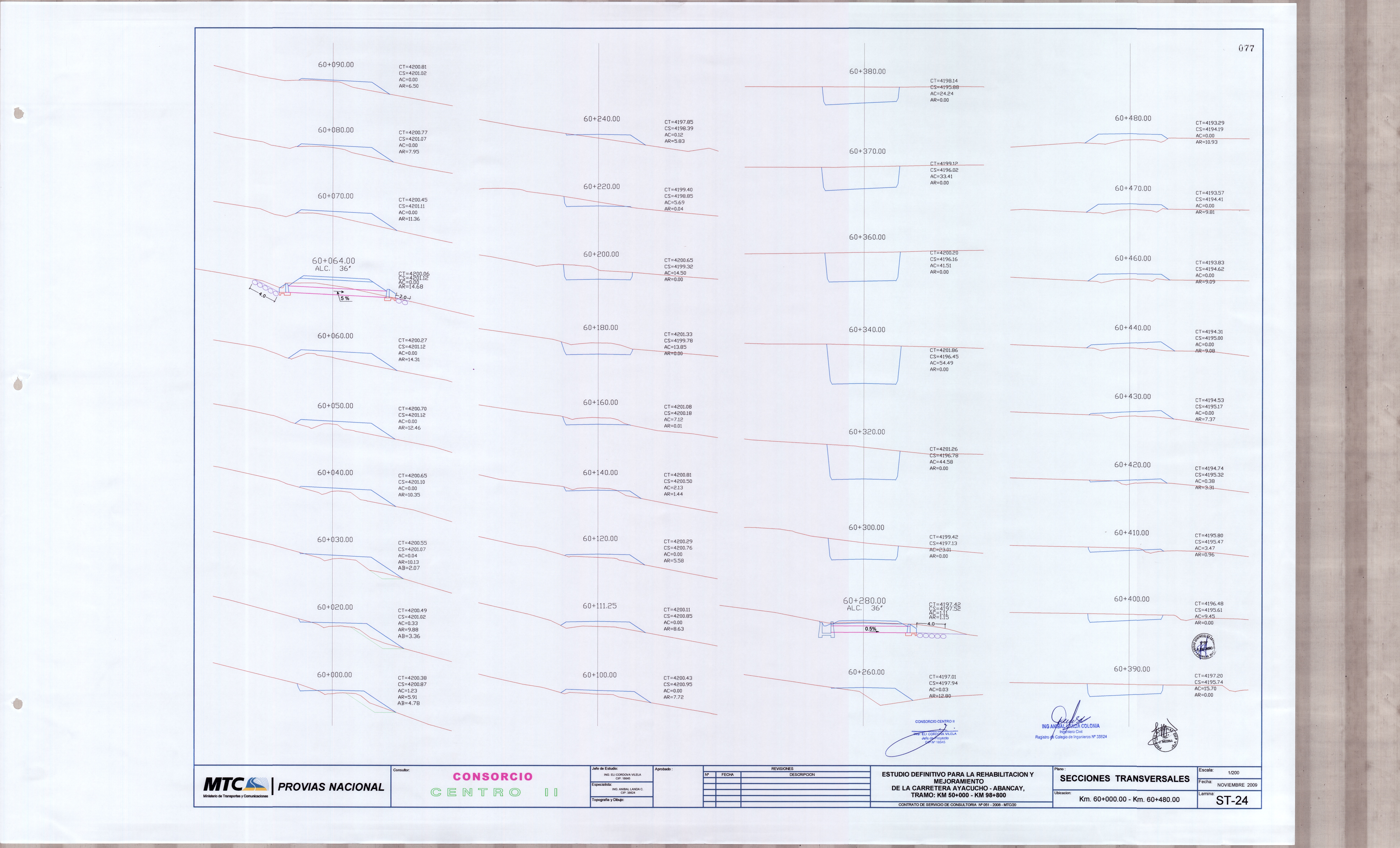
Task: Click station label 60+160.00
Action: [x=601, y=402]
